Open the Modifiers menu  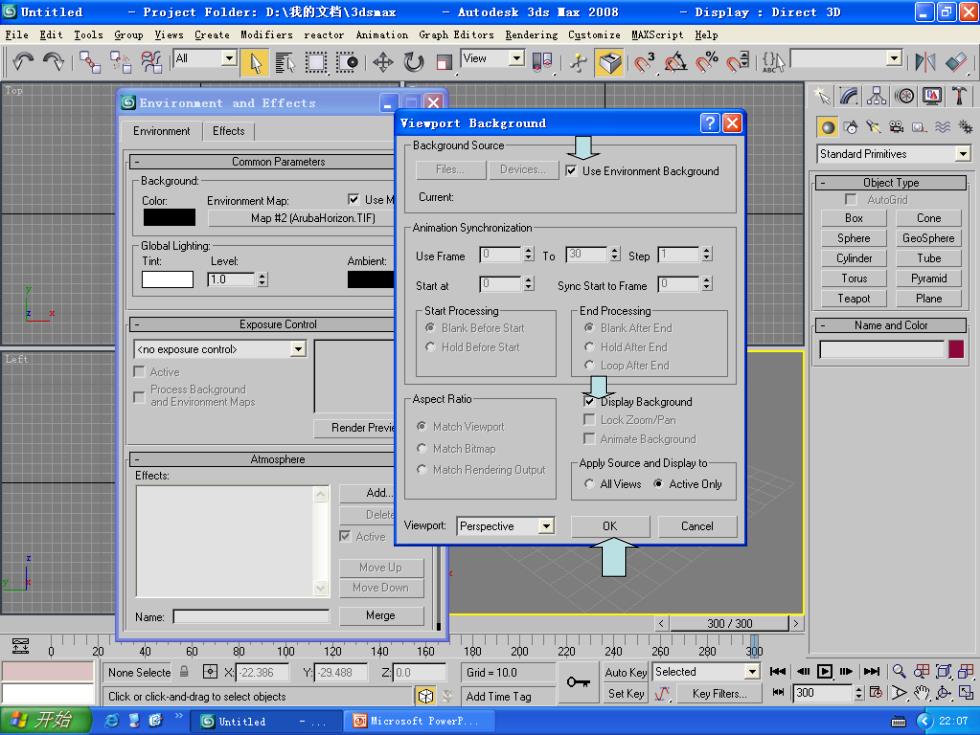pos(266,35)
